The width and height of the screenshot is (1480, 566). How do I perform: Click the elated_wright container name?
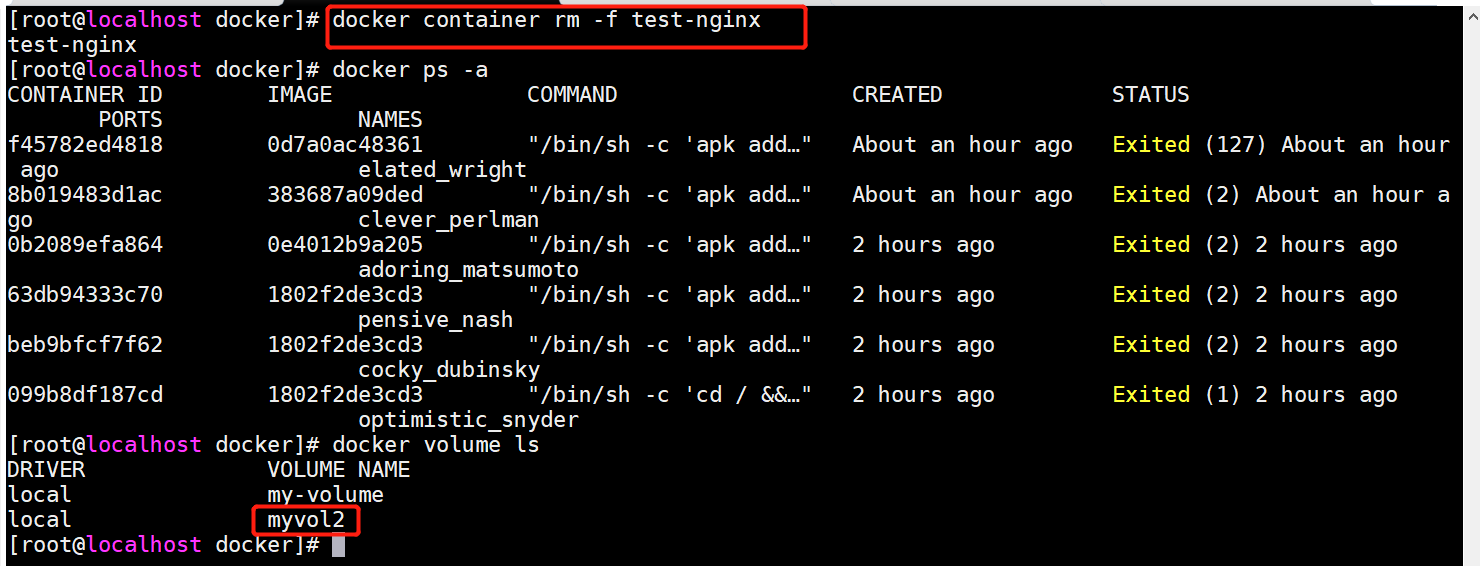(x=442, y=170)
